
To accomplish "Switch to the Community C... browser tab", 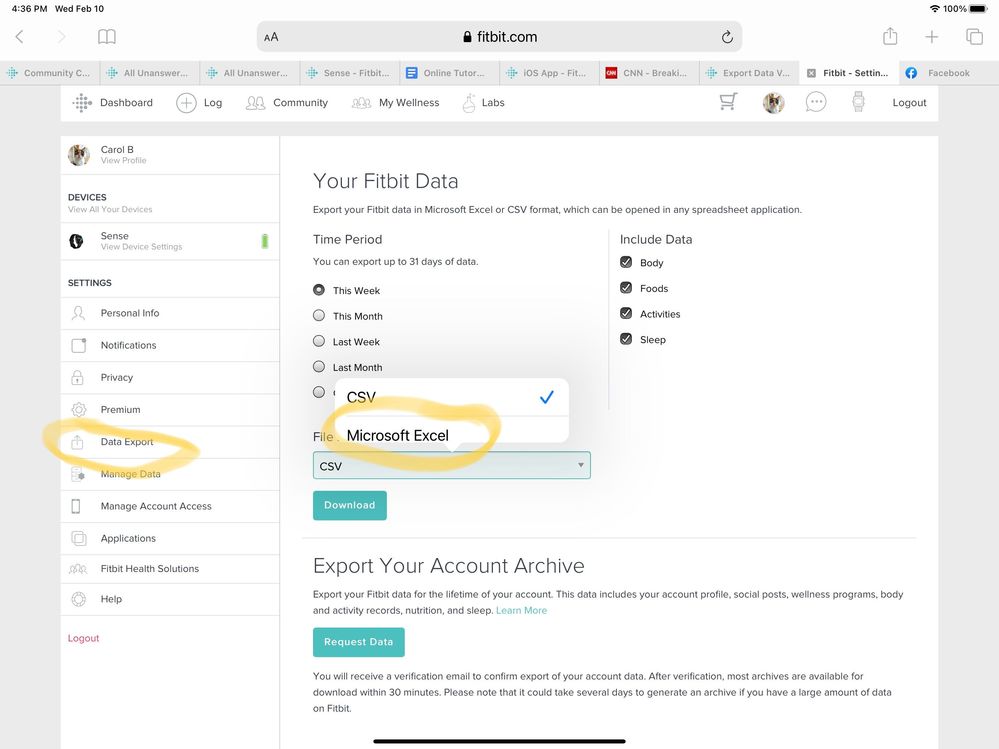I will click(50, 73).
